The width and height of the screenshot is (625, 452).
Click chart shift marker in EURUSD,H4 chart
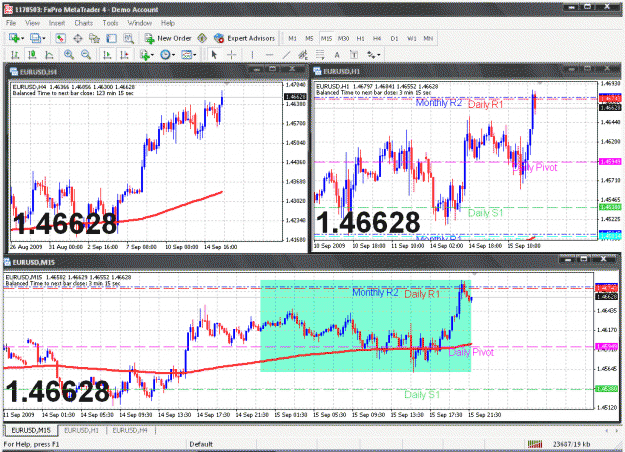(226, 84)
